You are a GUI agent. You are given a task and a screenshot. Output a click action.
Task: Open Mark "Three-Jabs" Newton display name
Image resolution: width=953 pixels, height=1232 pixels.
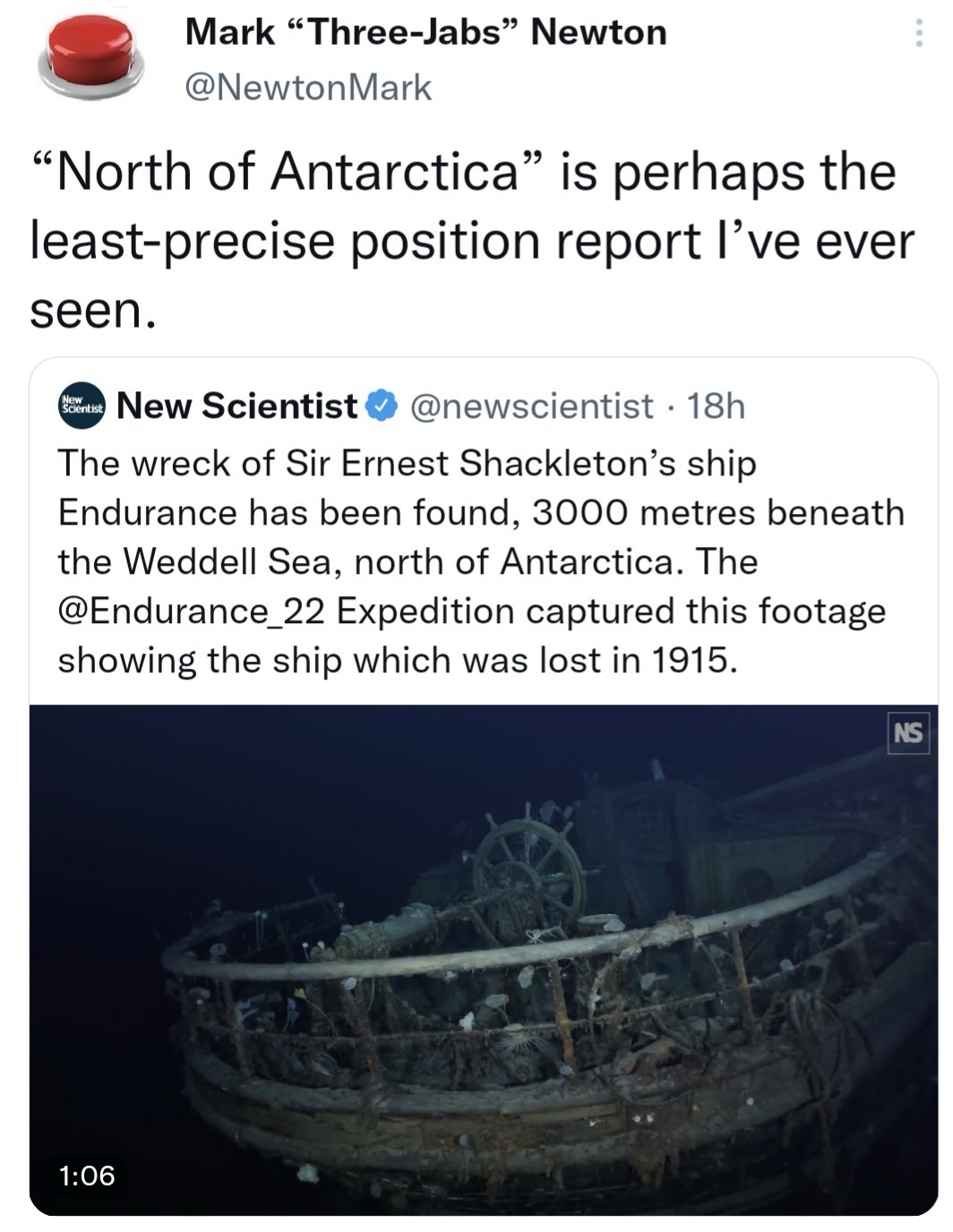425,32
